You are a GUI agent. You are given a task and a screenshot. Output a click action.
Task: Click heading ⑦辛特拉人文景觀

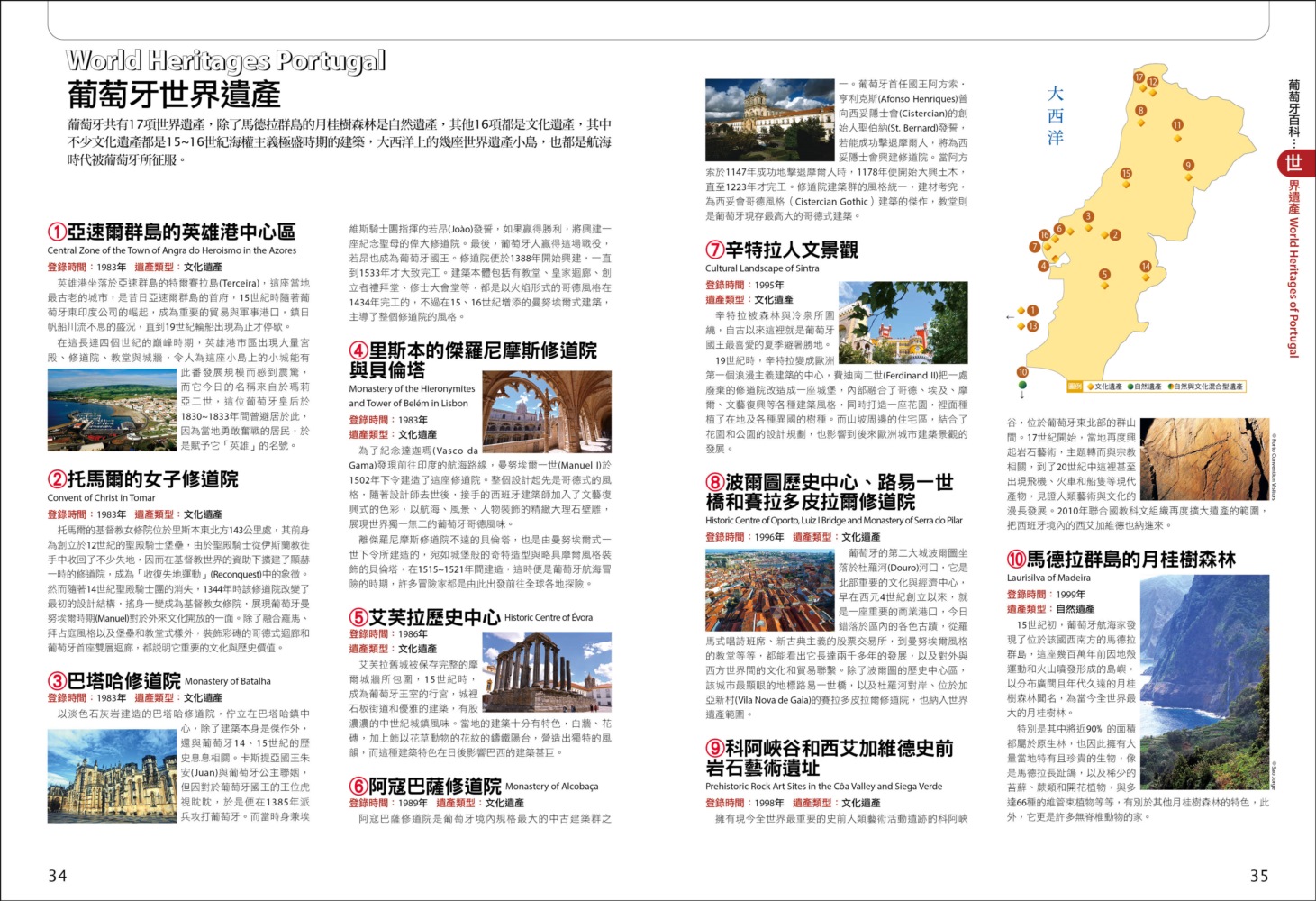[782, 250]
